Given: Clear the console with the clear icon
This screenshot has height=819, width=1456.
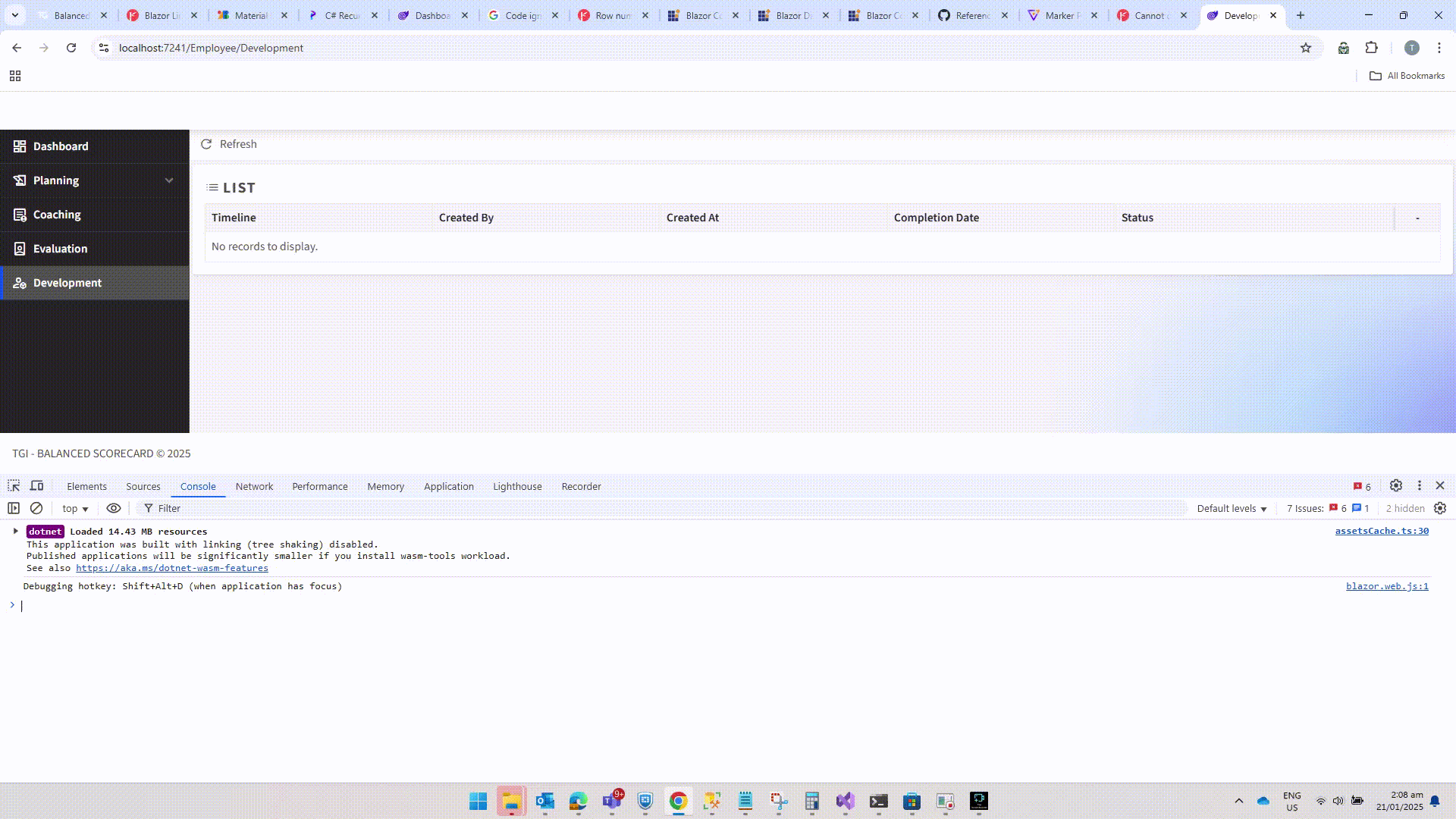Looking at the screenshot, I should click(36, 508).
